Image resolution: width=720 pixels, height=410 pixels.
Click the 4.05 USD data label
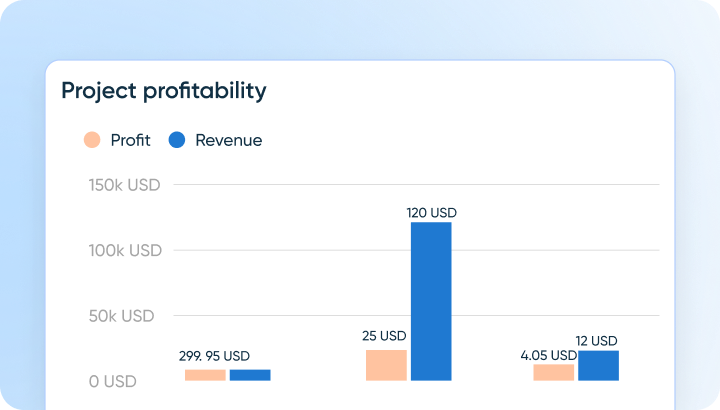point(548,355)
